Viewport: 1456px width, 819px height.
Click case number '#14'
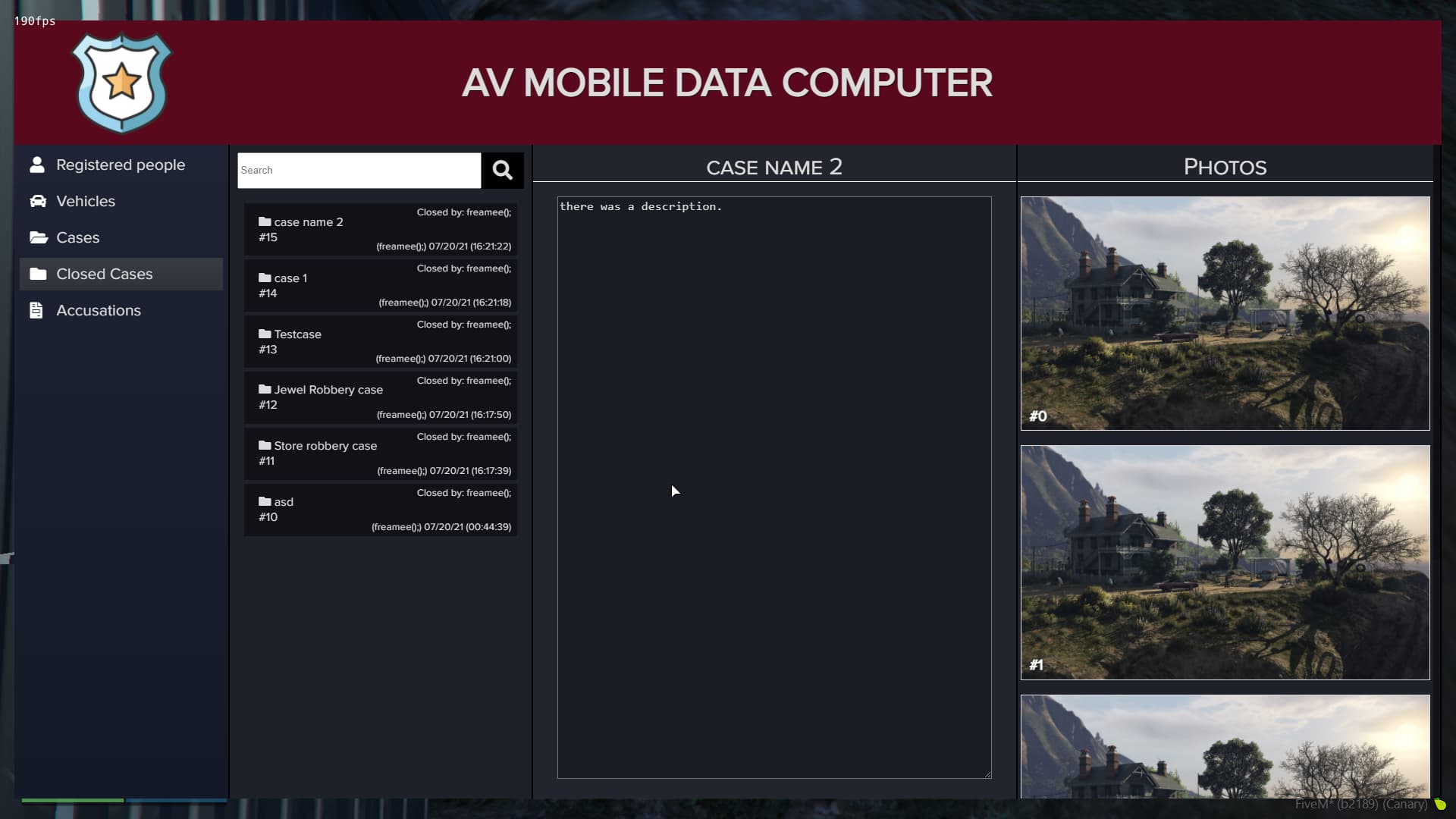pyautogui.click(x=268, y=293)
